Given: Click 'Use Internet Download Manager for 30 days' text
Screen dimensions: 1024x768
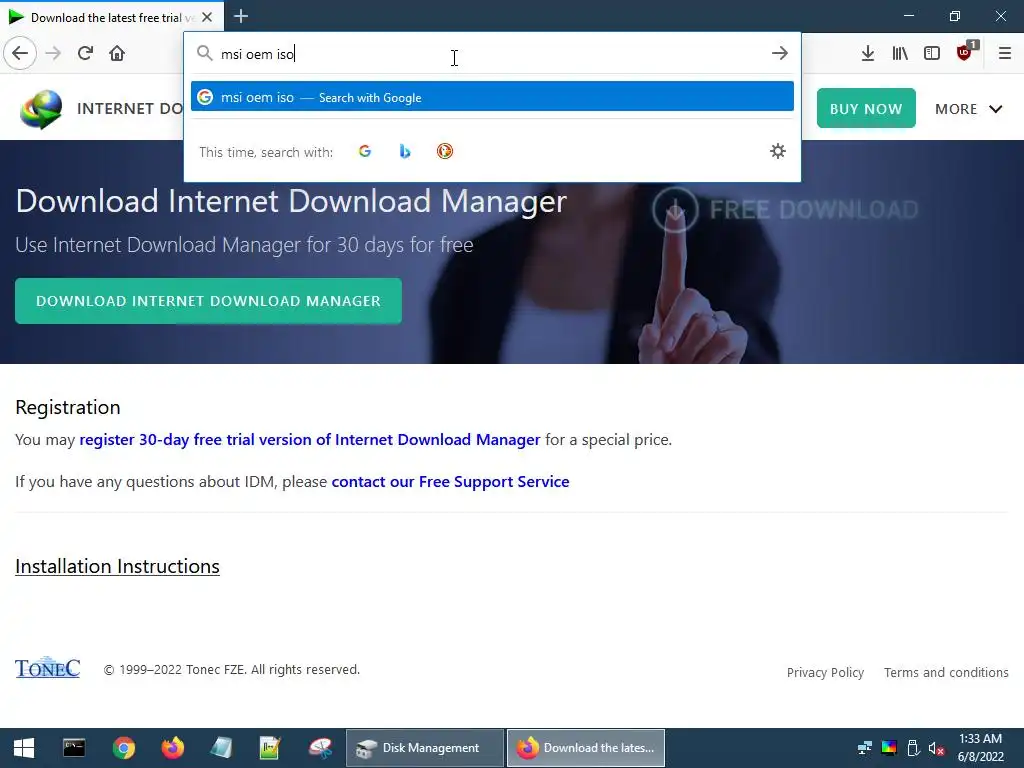Looking at the screenshot, I should 244,245.
